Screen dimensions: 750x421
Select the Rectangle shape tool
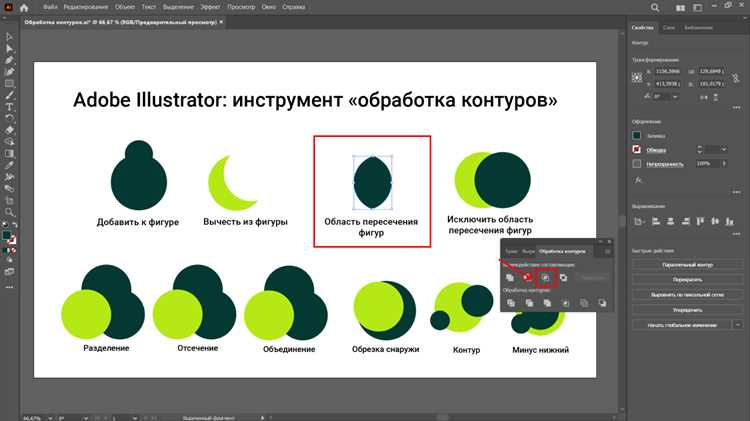click(9, 84)
